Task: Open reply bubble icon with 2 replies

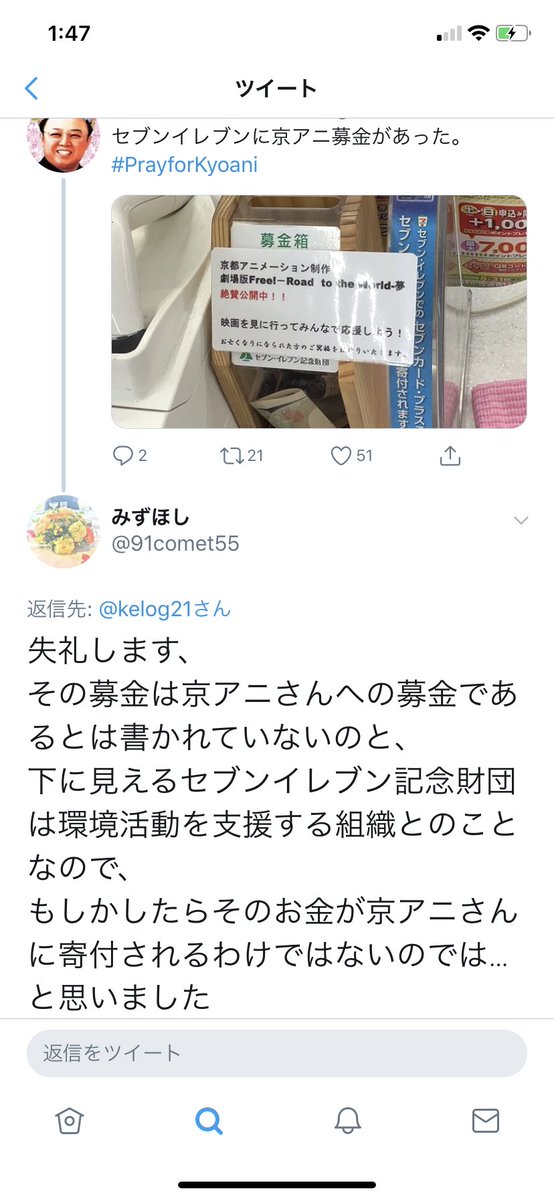Action: coord(122,456)
